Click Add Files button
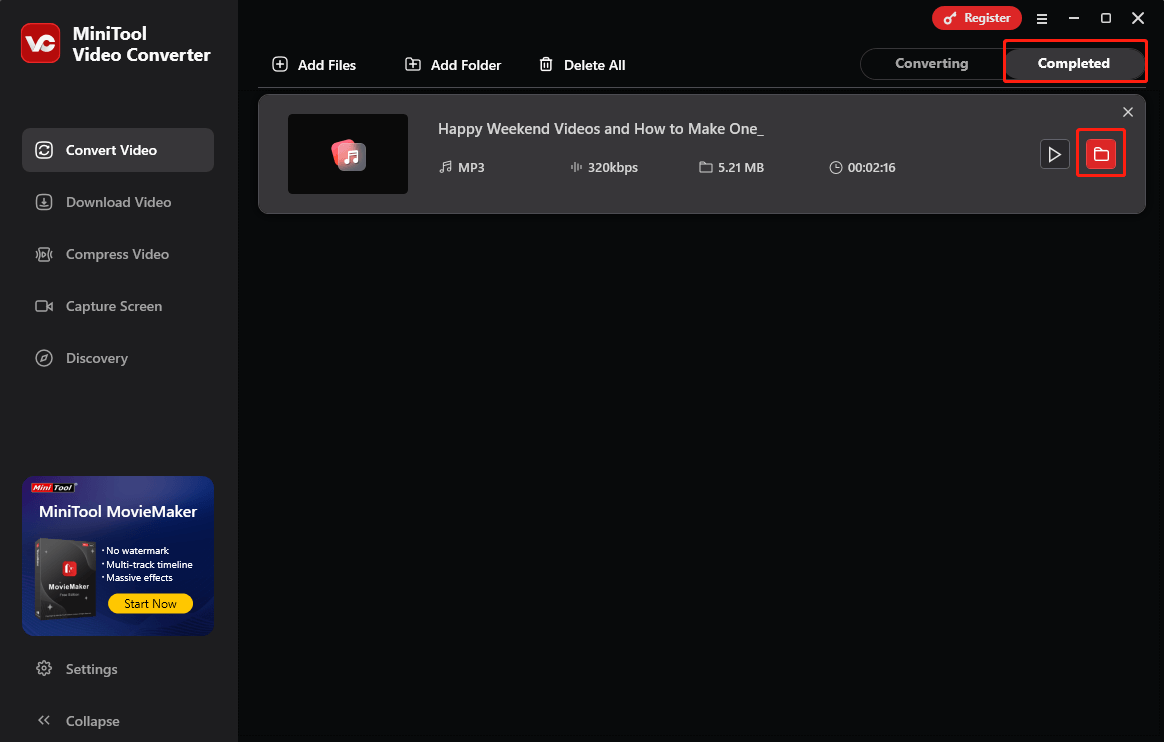Viewport: 1164px width, 742px height. click(314, 65)
